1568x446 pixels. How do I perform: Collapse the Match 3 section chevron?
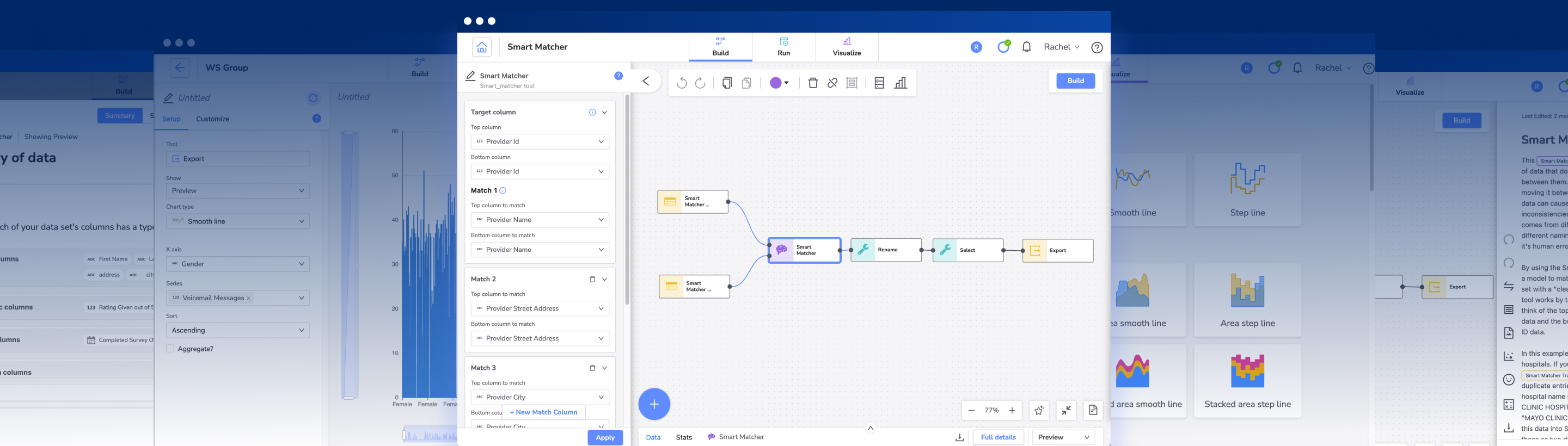(604, 368)
